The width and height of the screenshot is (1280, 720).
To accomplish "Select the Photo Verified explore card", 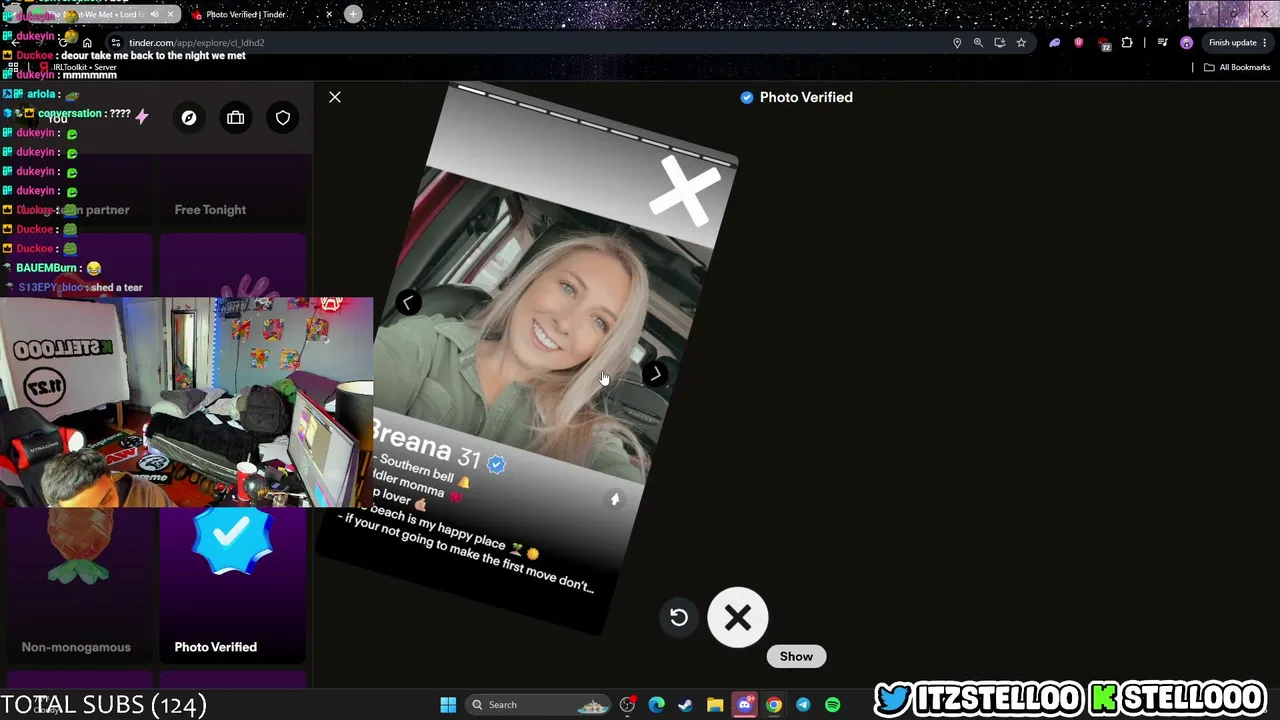I will click(232, 586).
